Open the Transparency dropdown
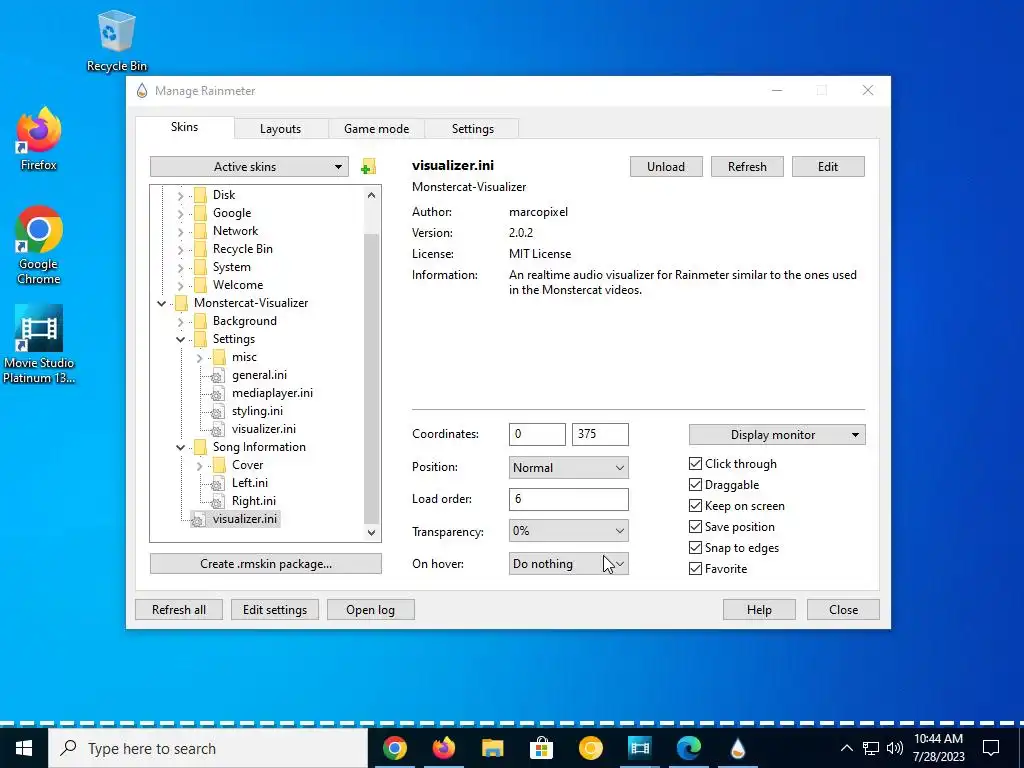The image size is (1024, 768). [x=568, y=531]
